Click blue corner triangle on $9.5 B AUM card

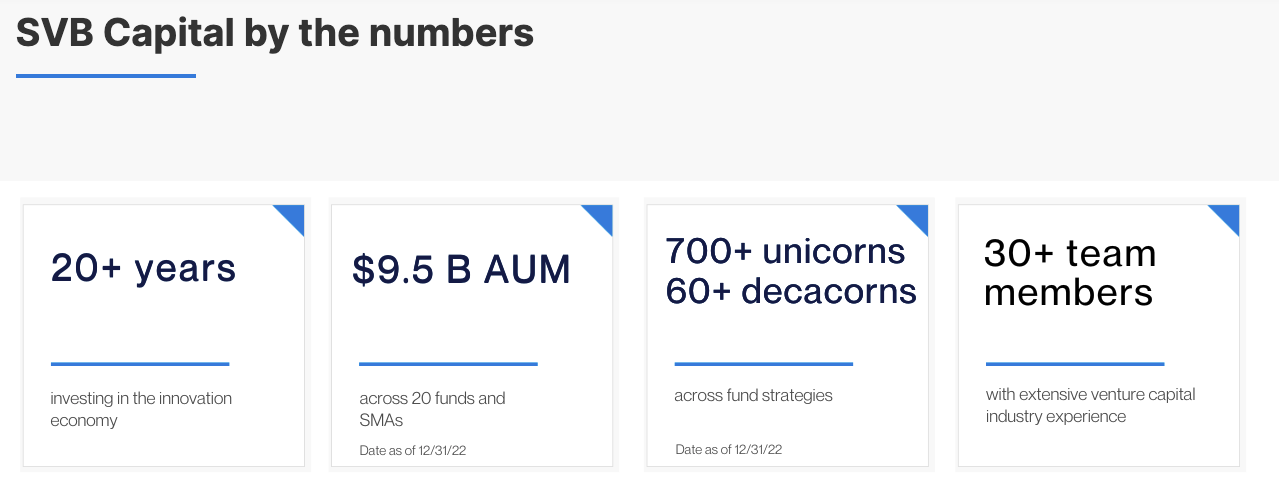tap(601, 215)
